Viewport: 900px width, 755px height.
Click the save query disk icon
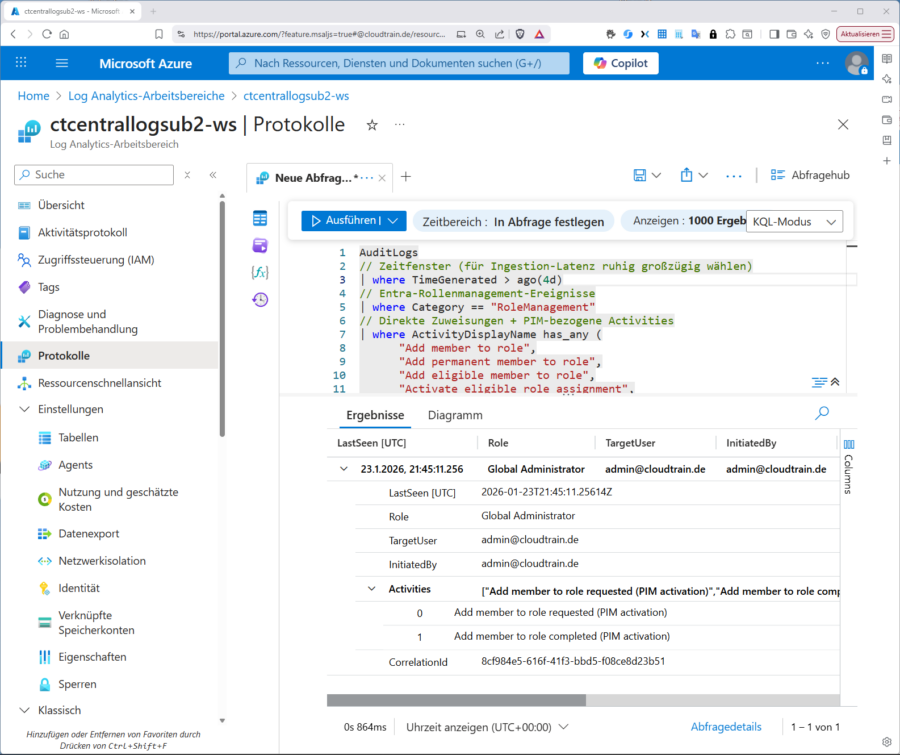[x=640, y=175]
